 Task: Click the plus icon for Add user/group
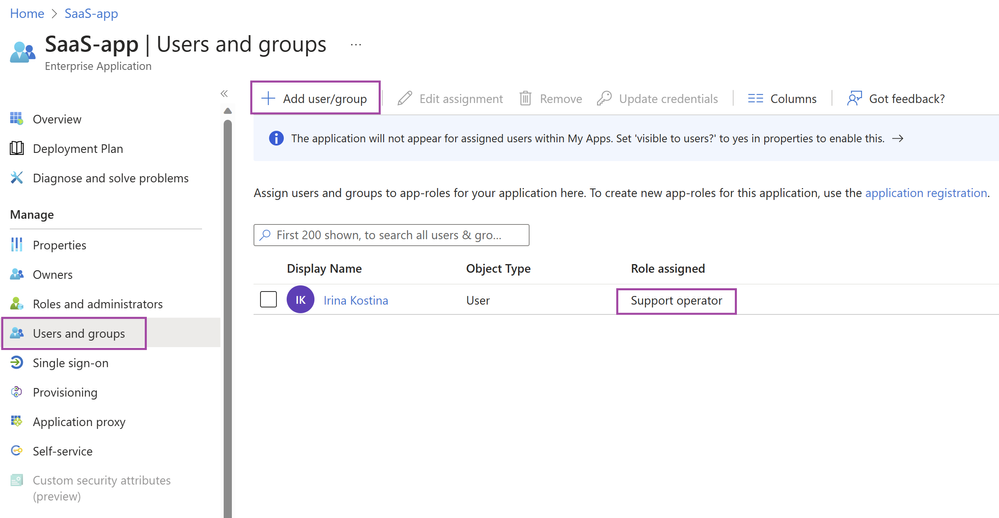pos(268,98)
